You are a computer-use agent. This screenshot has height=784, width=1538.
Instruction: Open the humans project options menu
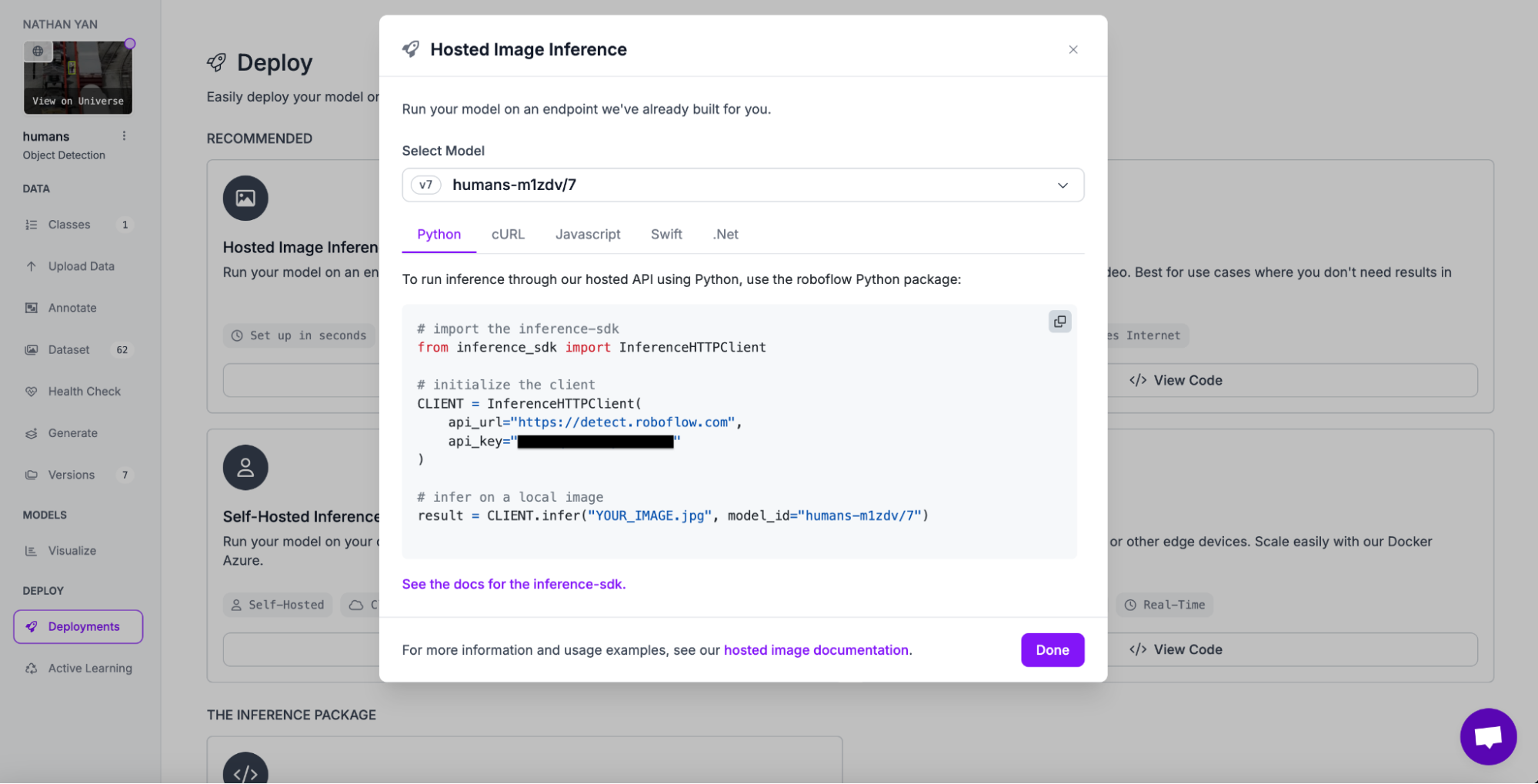coord(124,136)
